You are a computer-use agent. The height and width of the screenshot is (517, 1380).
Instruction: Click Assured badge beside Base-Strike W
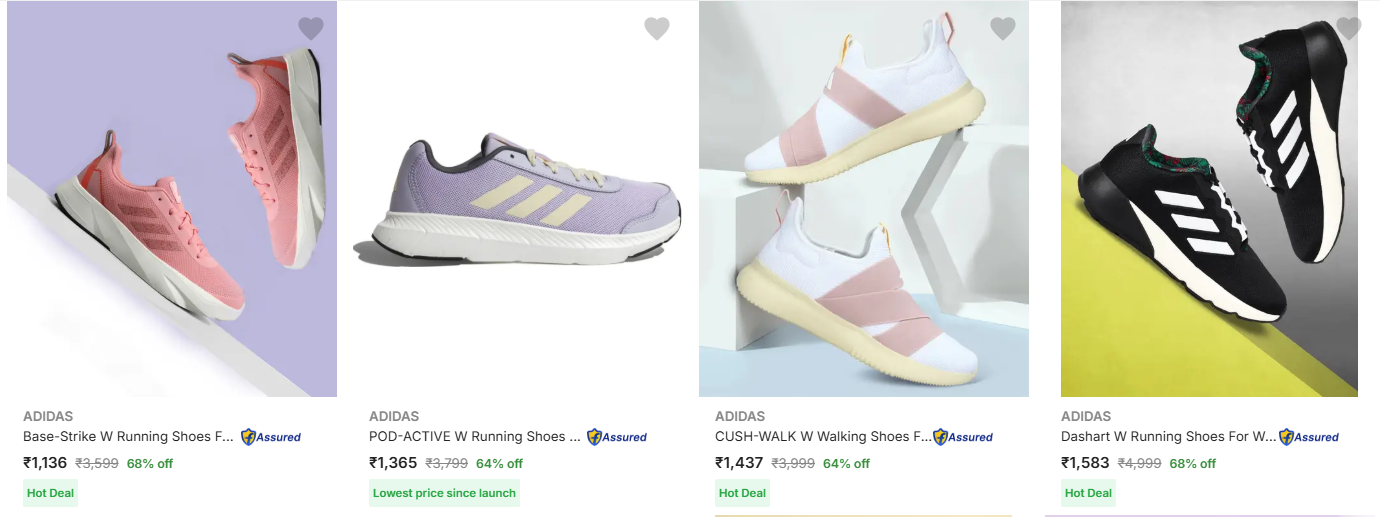point(271,437)
